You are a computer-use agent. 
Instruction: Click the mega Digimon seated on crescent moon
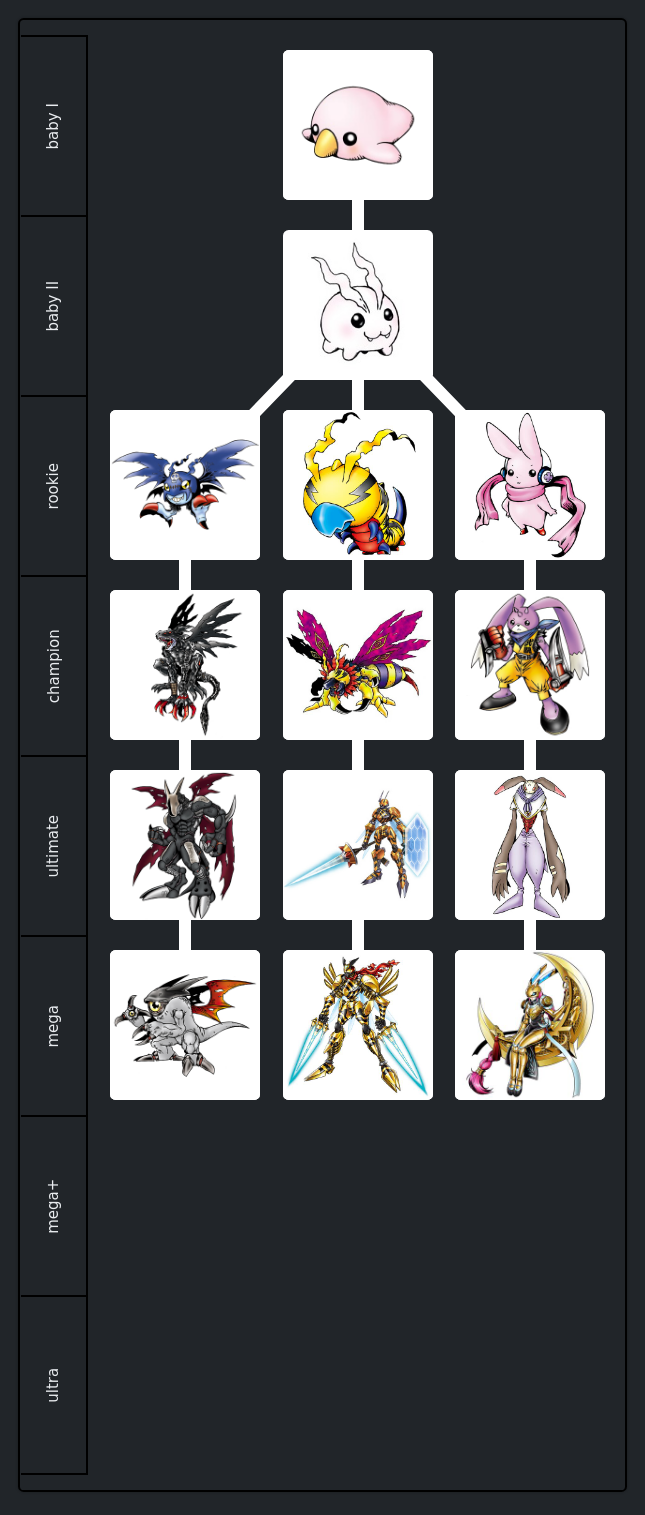(x=530, y=1025)
